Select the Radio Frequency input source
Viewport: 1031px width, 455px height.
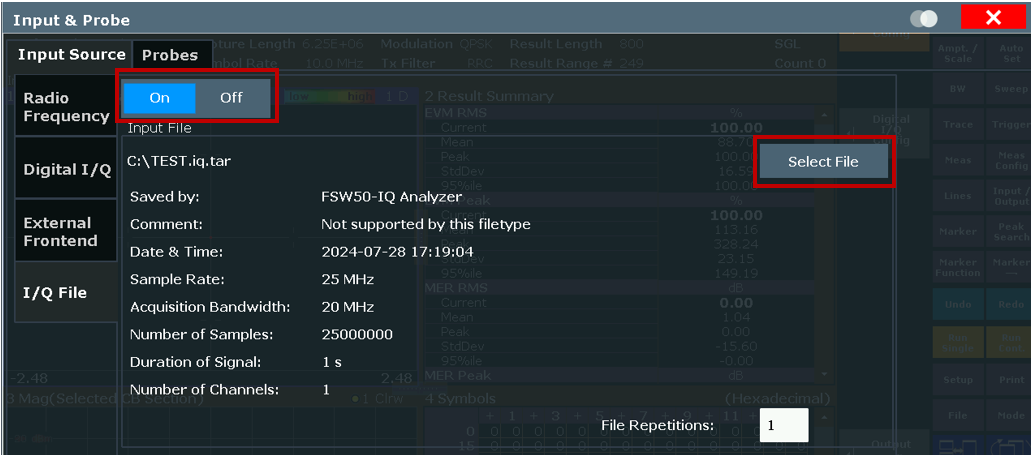click(x=66, y=107)
